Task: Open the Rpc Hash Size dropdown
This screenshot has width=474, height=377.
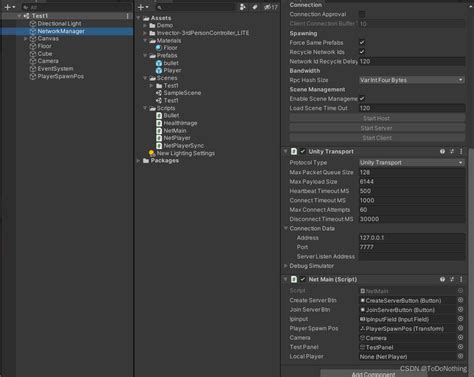Action: [412, 80]
